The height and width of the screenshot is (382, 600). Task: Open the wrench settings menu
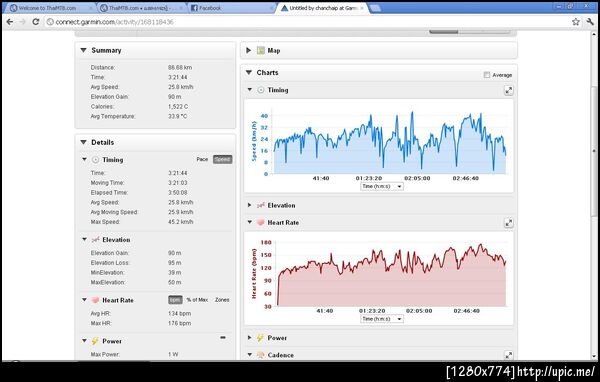[x=590, y=22]
